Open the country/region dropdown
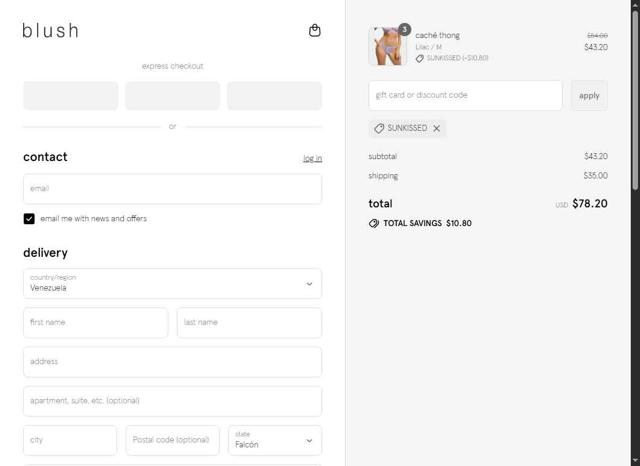 [172, 283]
